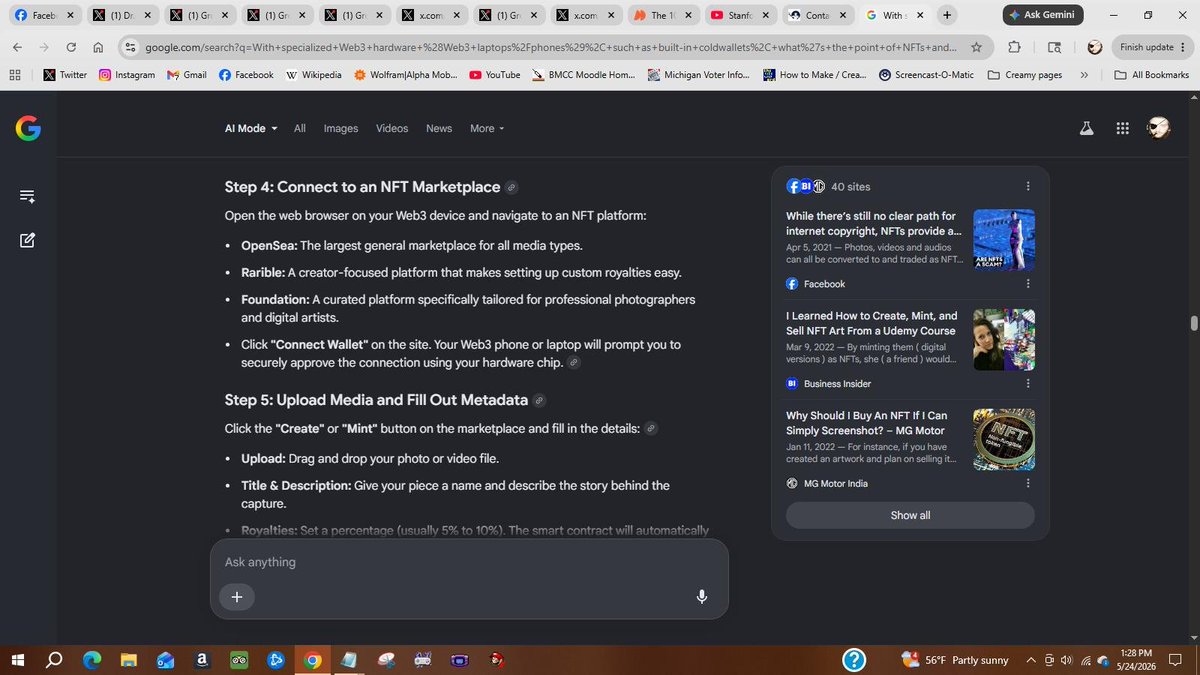
Task: Open the Google account profile picture
Action: click(1158, 128)
